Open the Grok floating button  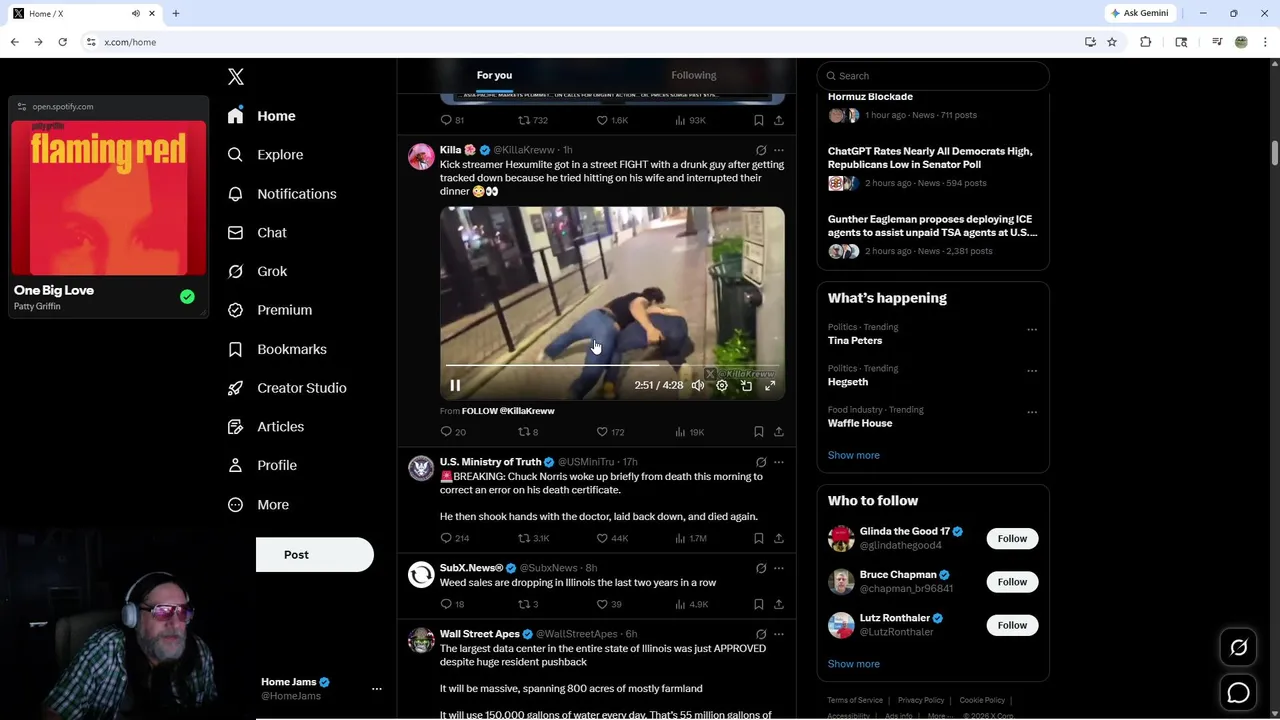tap(1238, 648)
